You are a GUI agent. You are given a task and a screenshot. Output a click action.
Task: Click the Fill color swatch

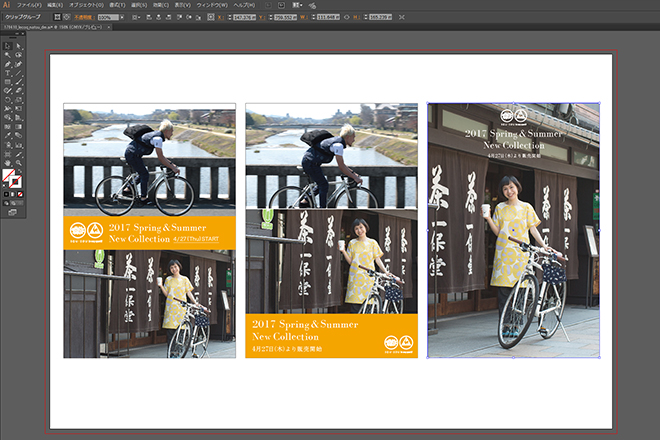(x=6, y=173)
